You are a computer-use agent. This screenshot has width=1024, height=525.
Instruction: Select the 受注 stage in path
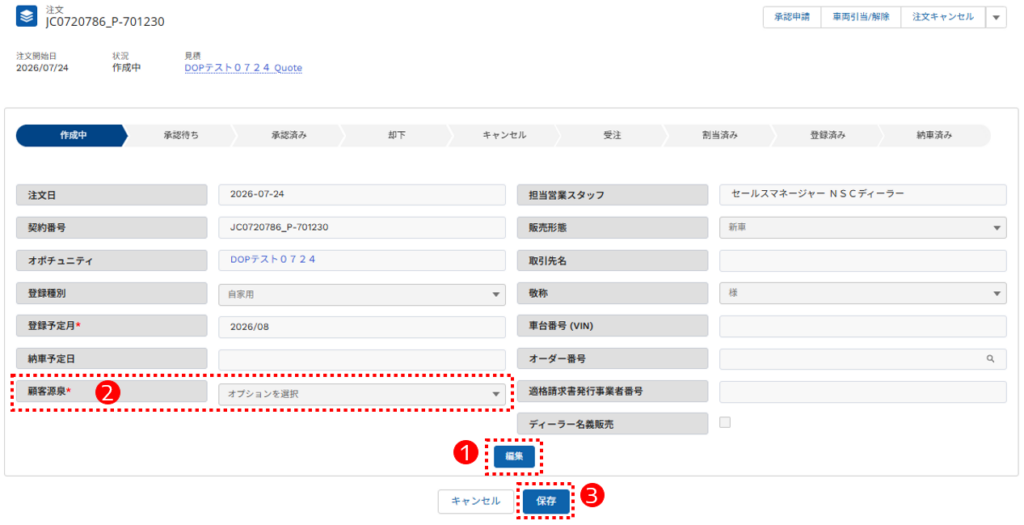(612, 135)
